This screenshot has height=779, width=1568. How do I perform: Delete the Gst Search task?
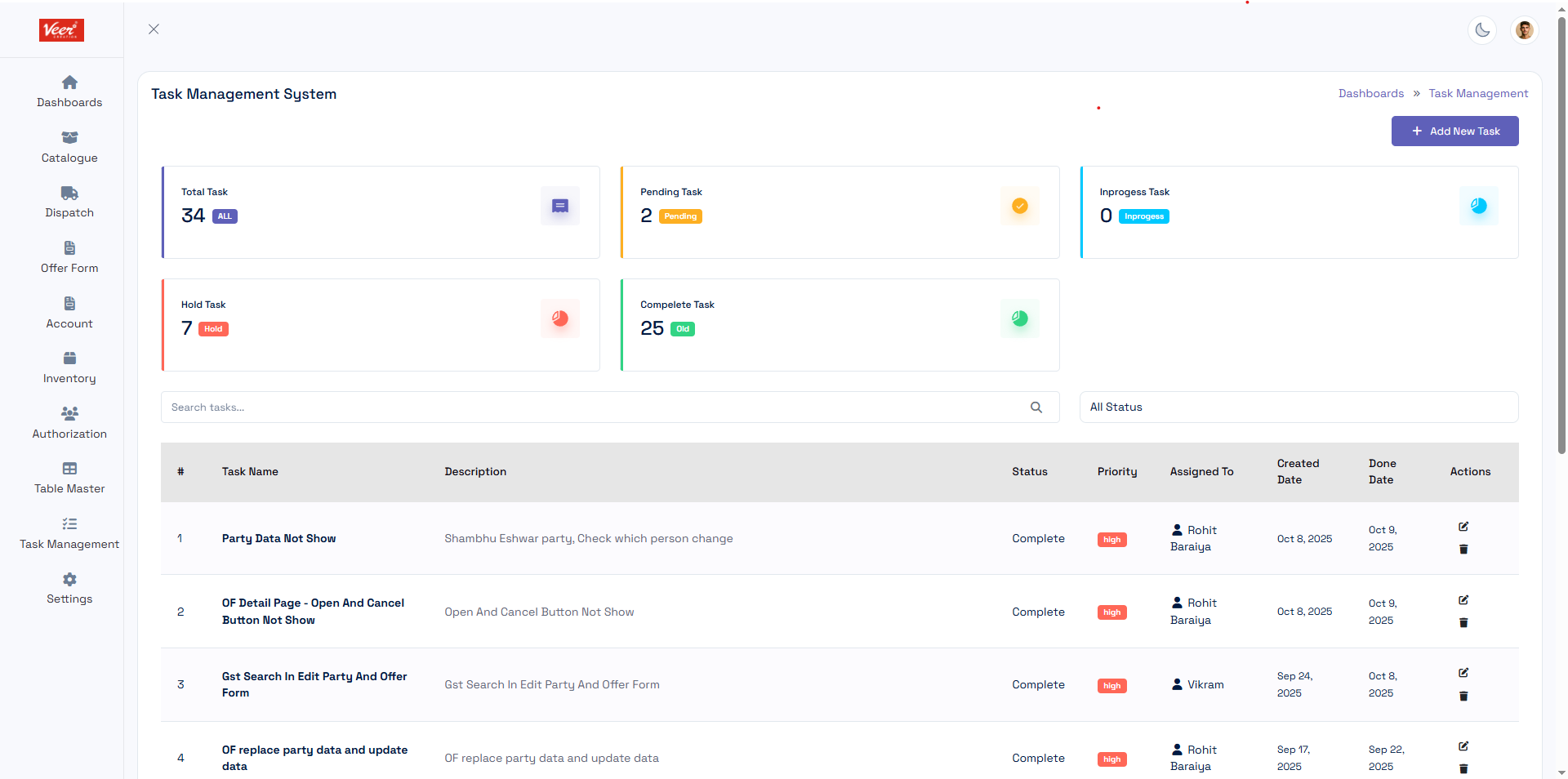point(1463,697)
